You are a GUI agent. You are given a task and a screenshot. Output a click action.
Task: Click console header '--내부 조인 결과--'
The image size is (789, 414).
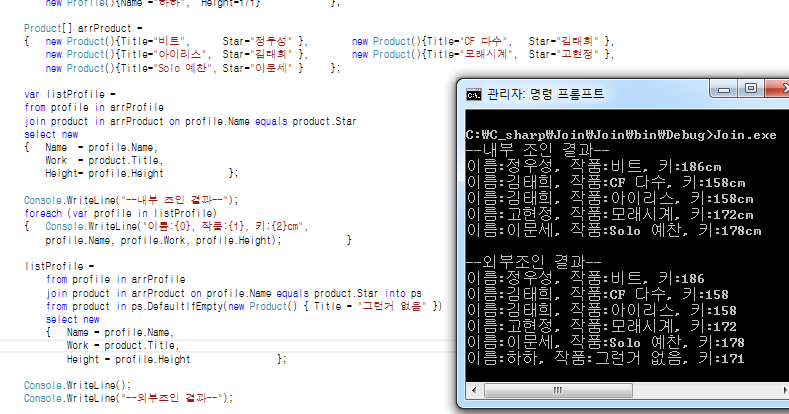click(537, 150)
